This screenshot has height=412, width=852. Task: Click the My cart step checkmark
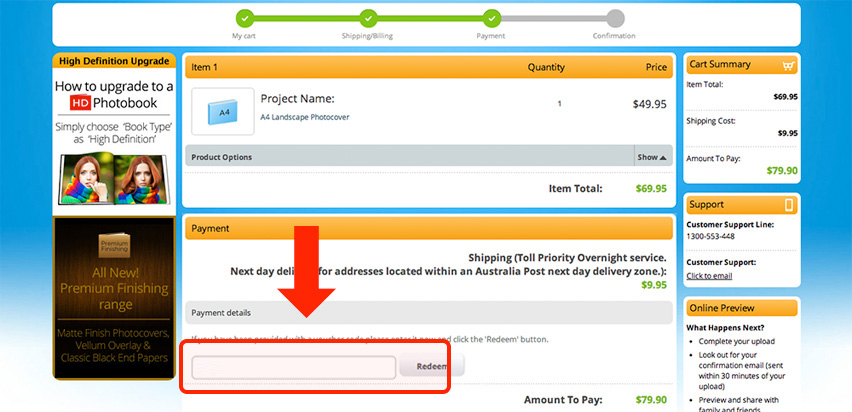click(x=245, y=18)
